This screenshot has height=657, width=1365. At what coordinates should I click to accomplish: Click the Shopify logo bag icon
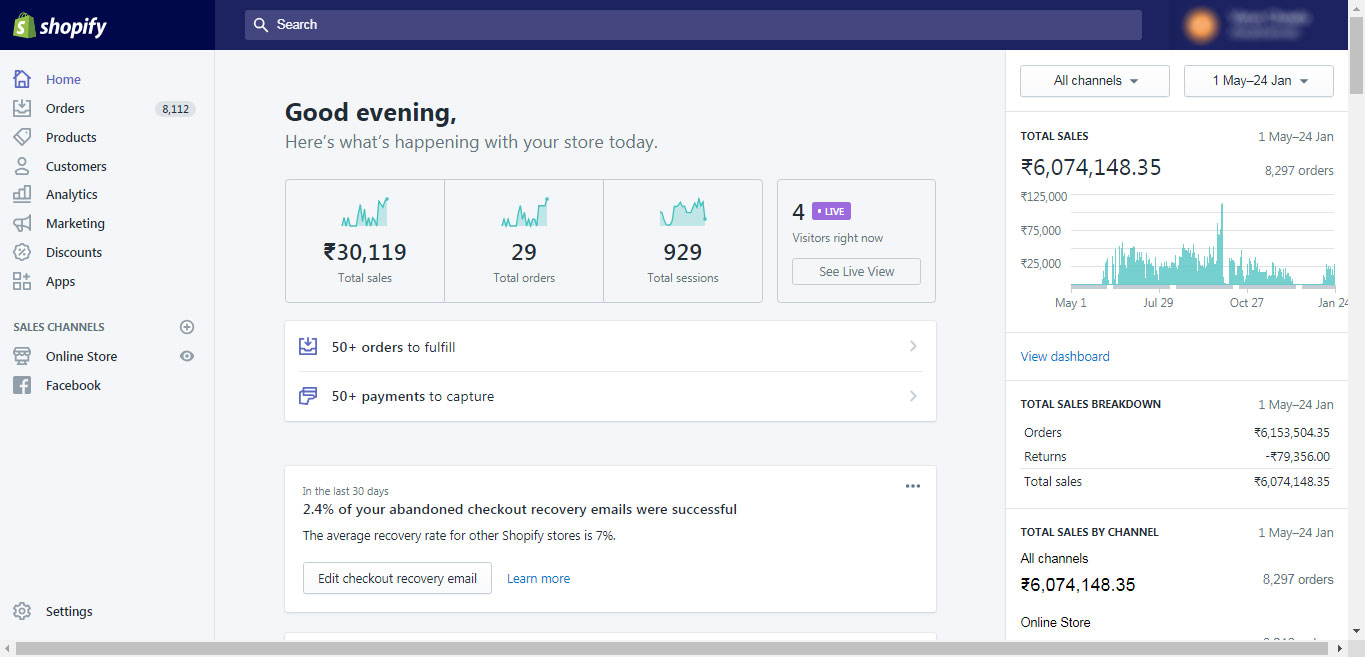coord(24,25)
